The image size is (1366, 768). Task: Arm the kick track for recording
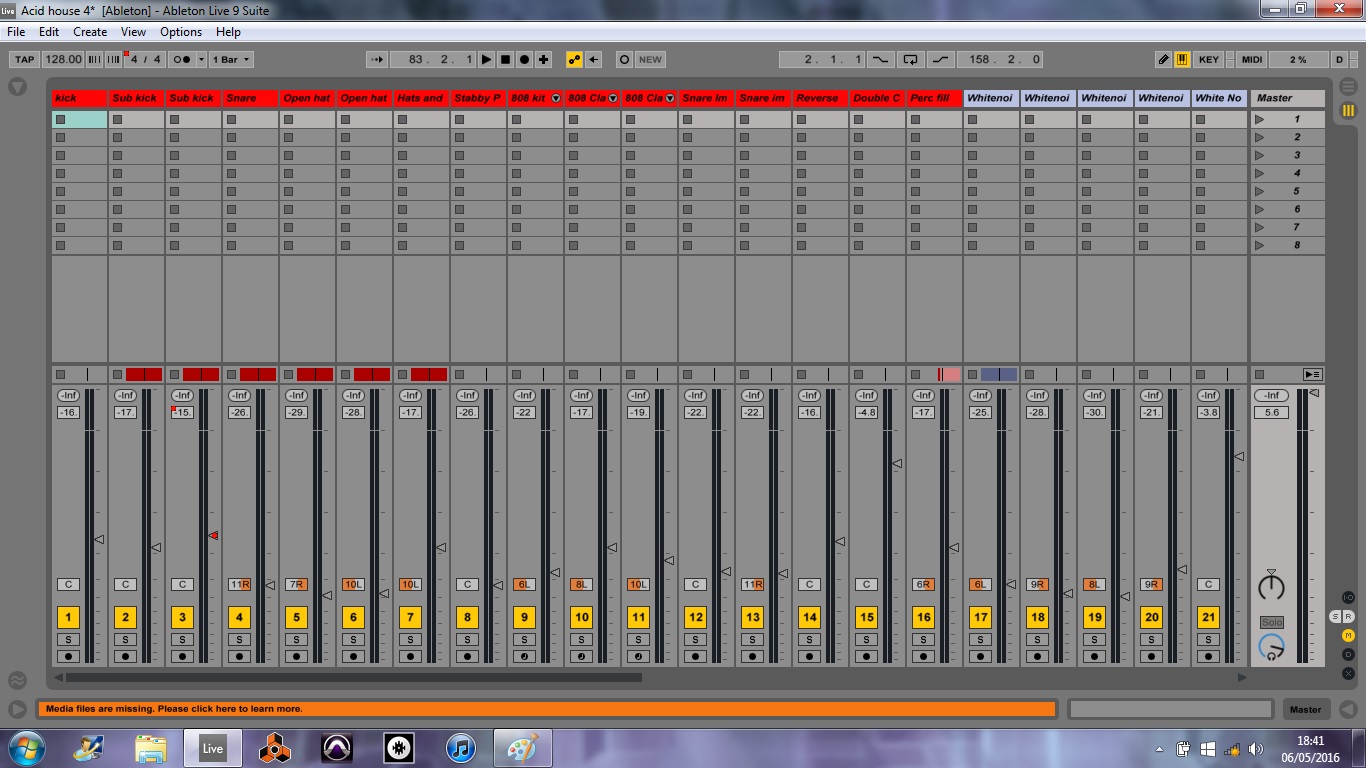point(68,657)
